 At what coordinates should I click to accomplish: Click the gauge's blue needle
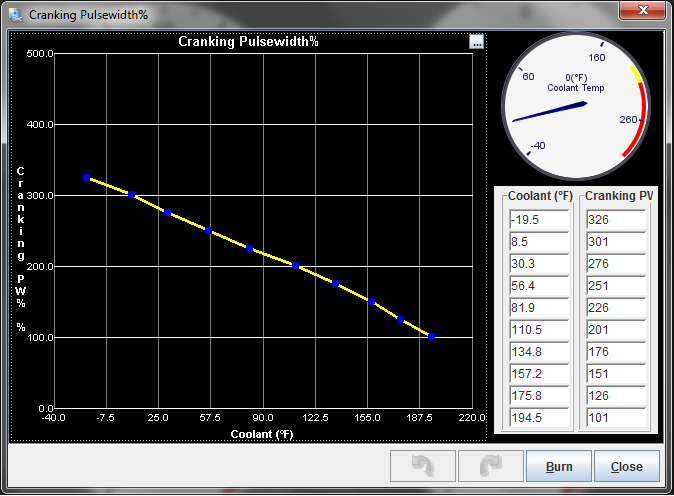(550, 112)
